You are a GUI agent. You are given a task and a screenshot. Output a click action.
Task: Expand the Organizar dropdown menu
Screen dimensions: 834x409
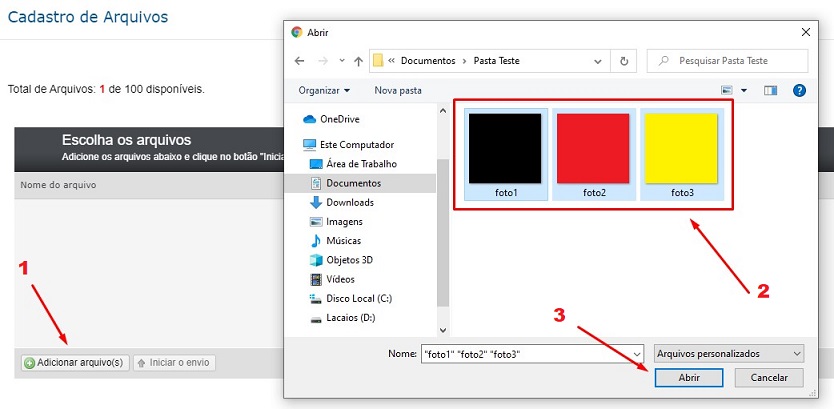[x=324, y=90]
